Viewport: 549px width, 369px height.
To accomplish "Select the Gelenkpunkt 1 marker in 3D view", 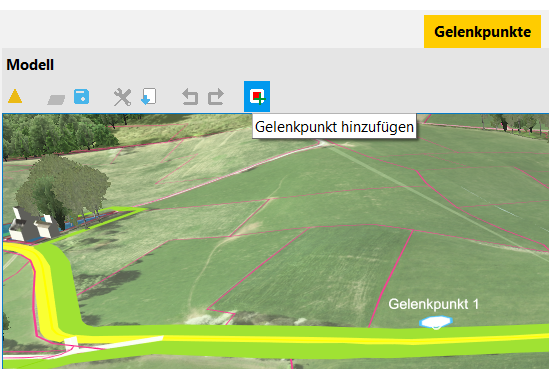I will 436,322.
